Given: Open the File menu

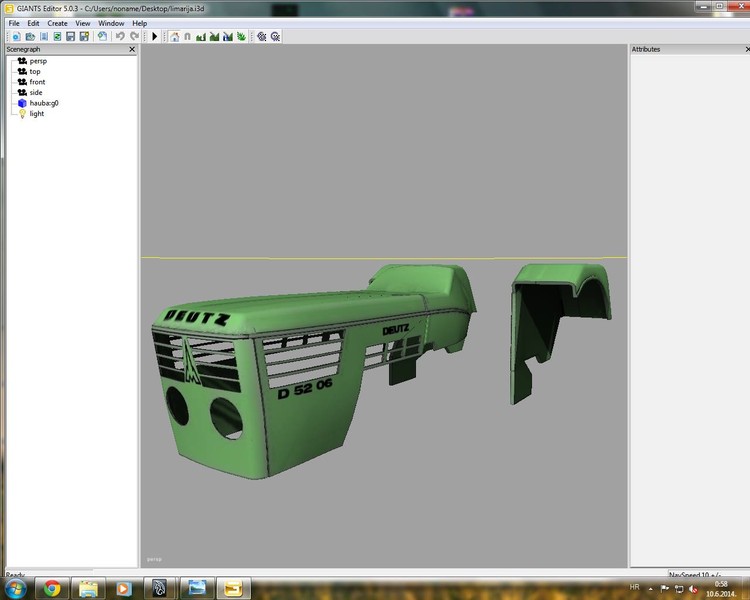Looking at the screenshot, I should coord(14,23).
